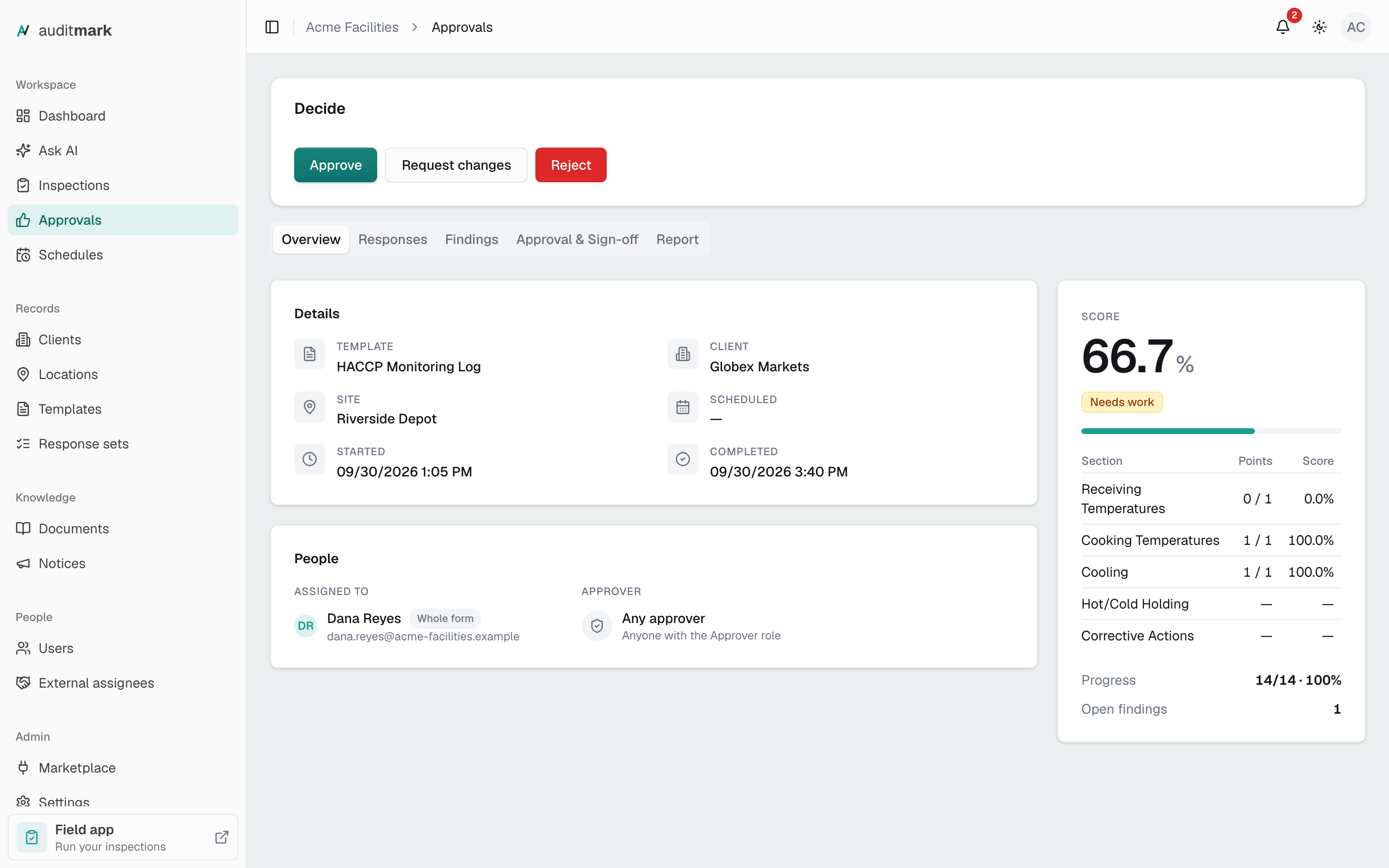The image size is (1389, 868).
Task: Open the Approval & Sign-off tab
Action: click(x=577, y=239)
